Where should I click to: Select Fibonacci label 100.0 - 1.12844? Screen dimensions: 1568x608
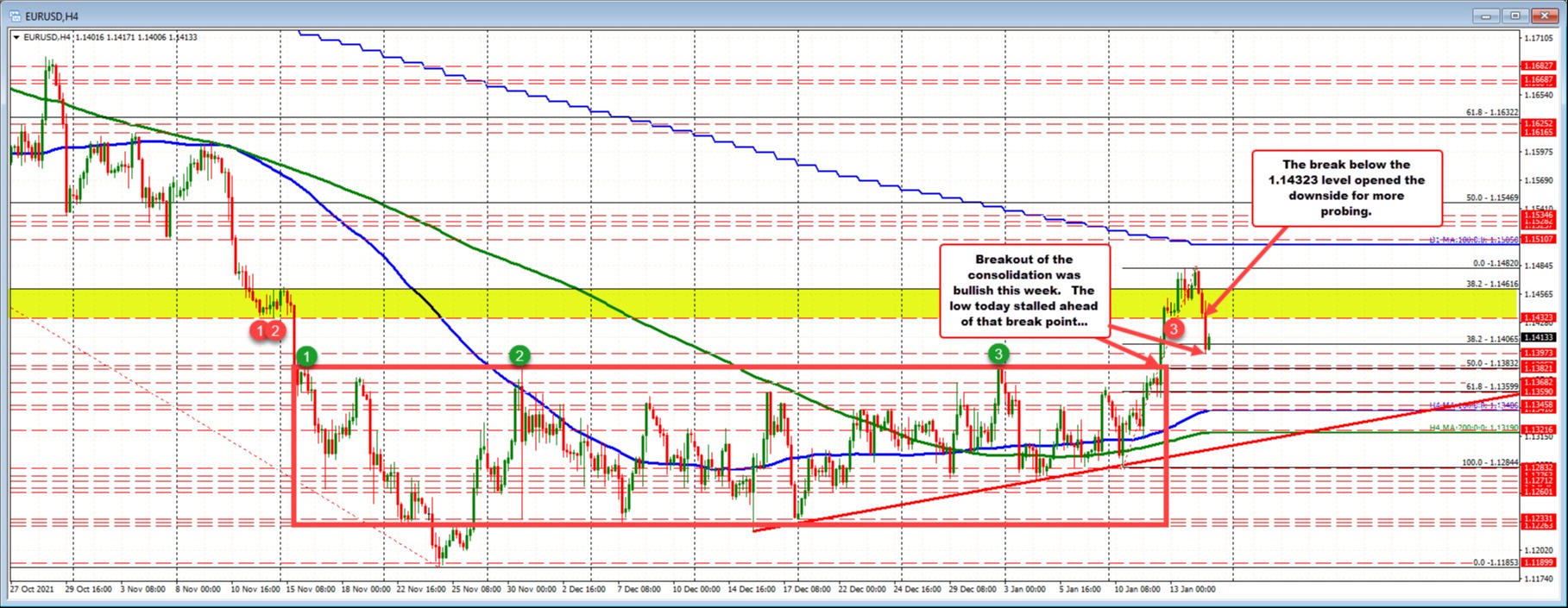[1489, 462]
